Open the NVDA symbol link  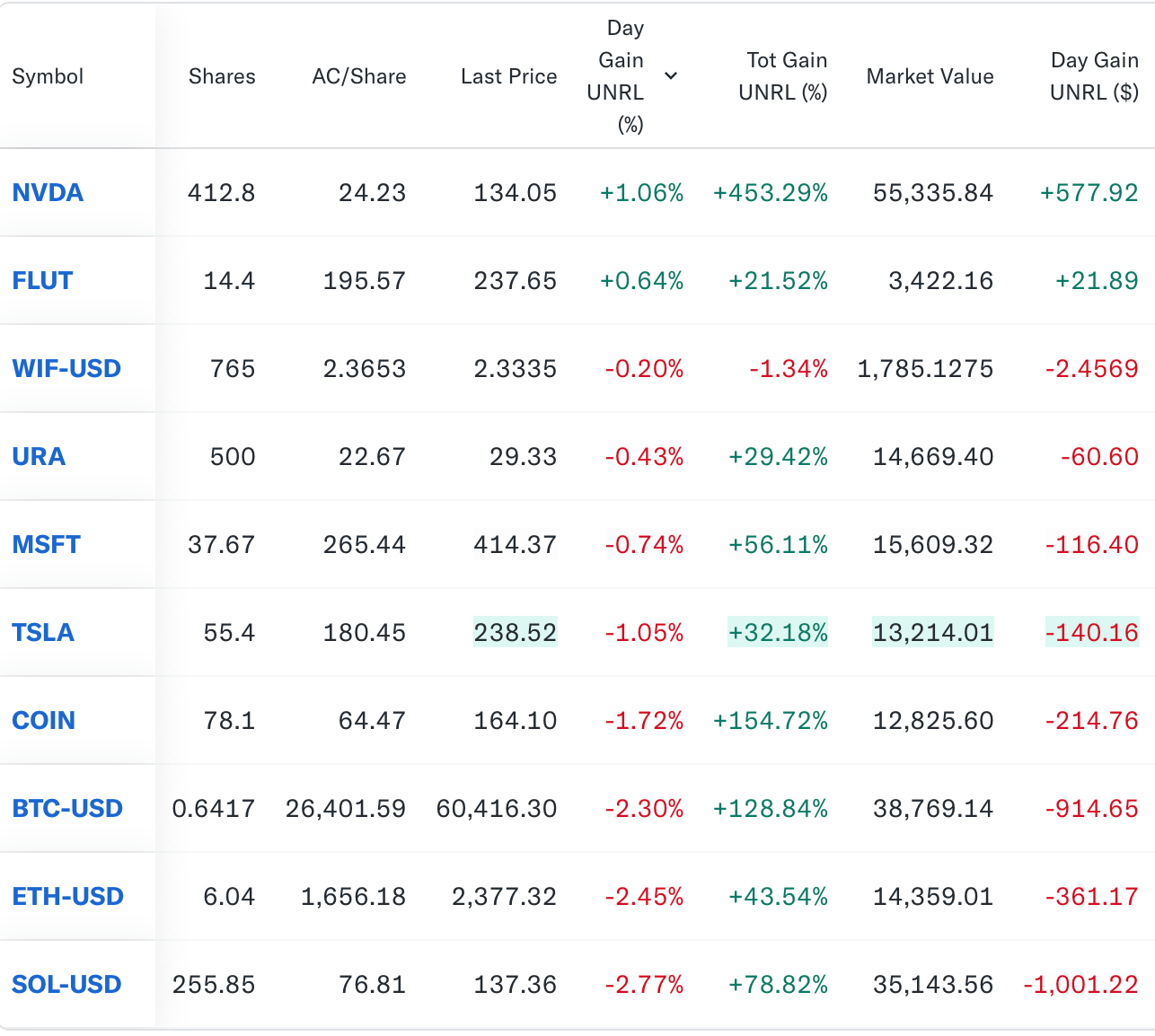[48, 193]
